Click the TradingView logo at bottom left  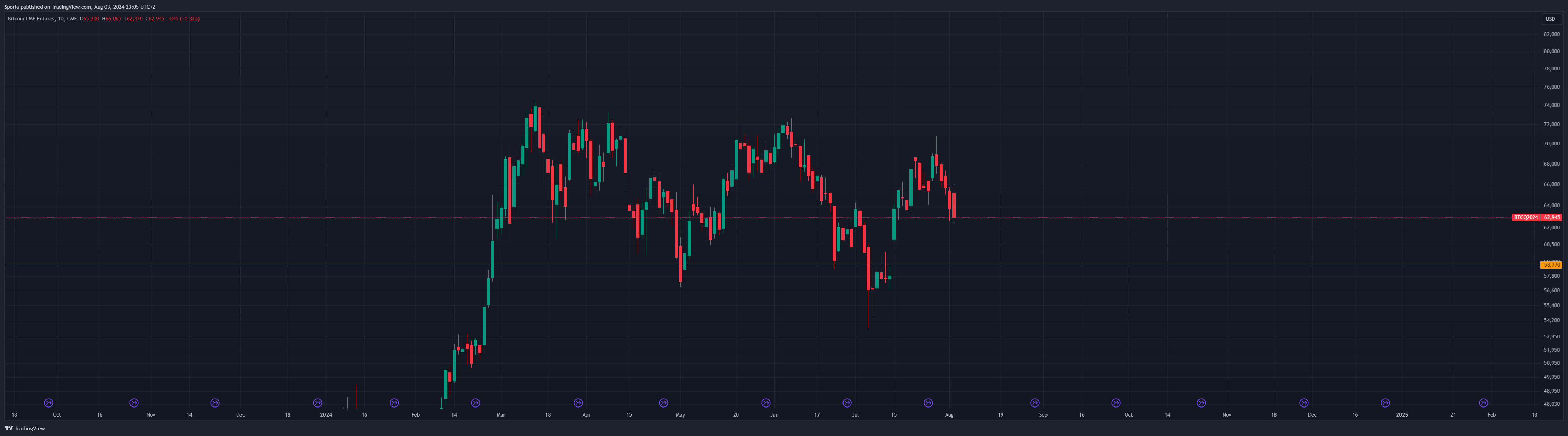click(x=25, y=429)
